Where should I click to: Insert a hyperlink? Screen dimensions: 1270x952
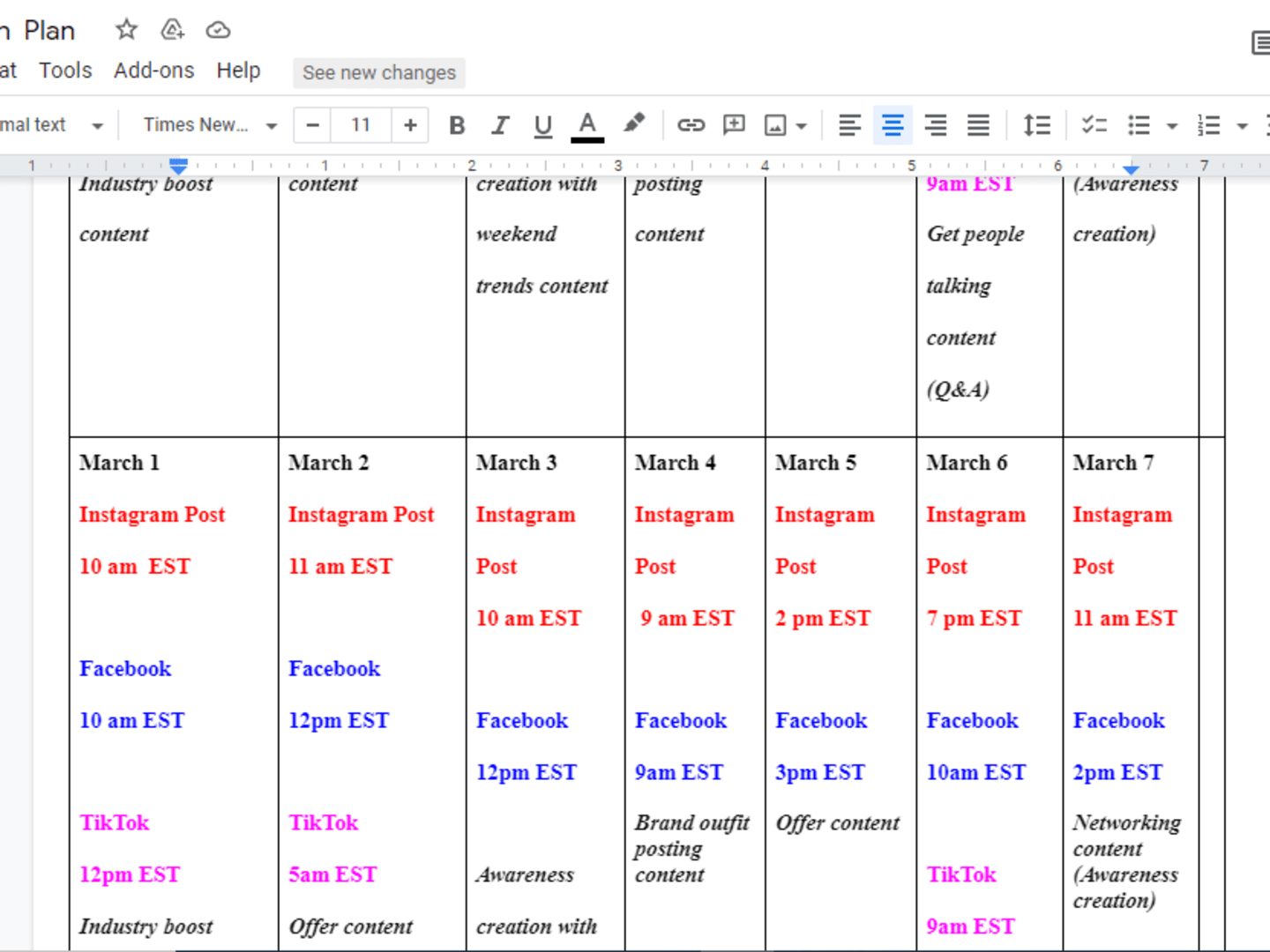(x=691, y=125)
